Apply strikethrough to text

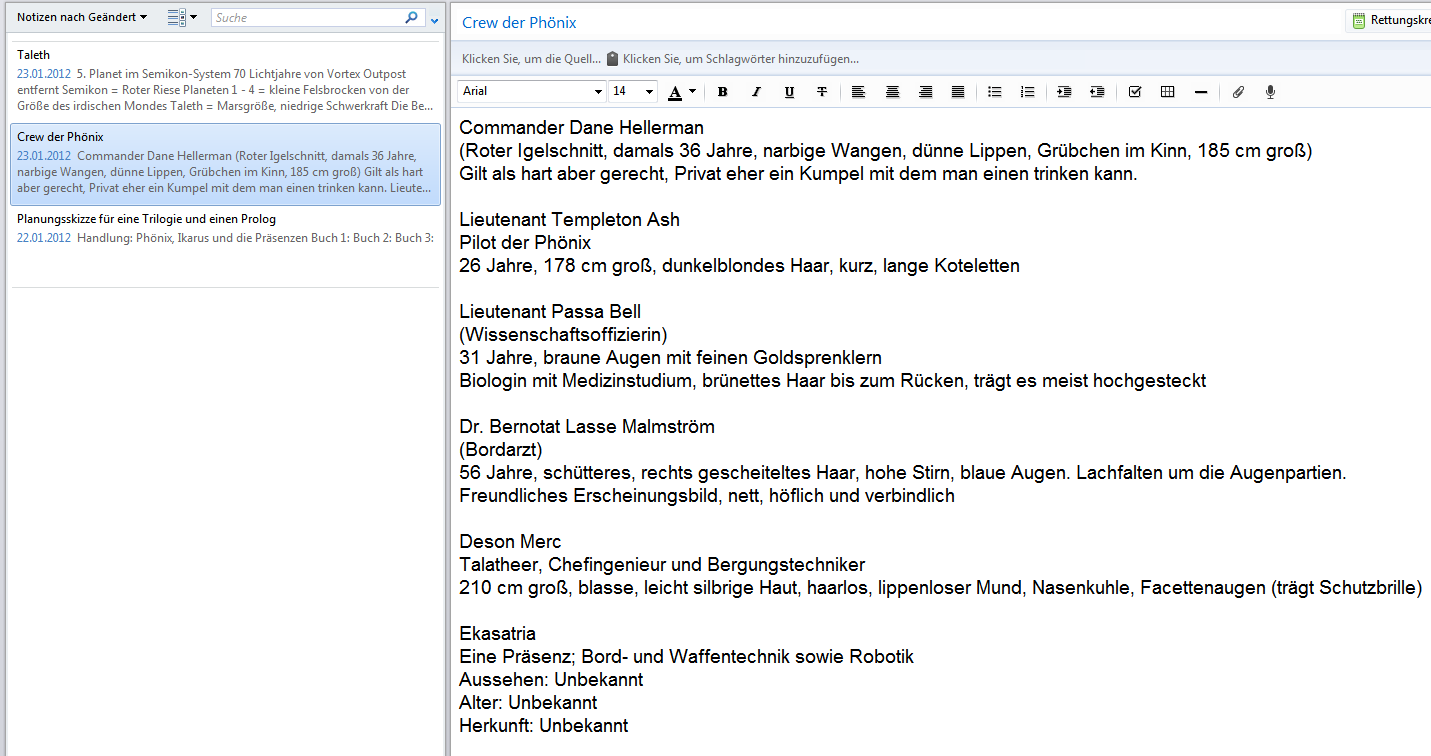[x=822, y=92]
